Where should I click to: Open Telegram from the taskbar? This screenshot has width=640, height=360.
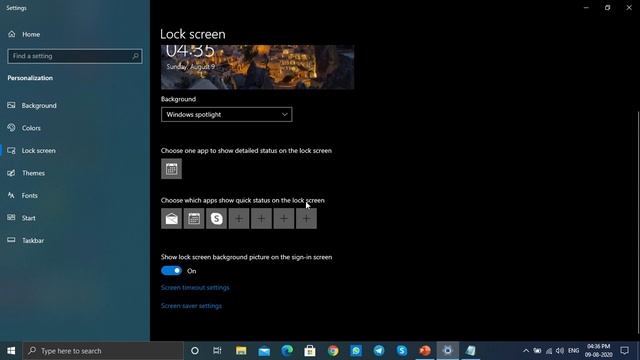(x=379, y=351)
